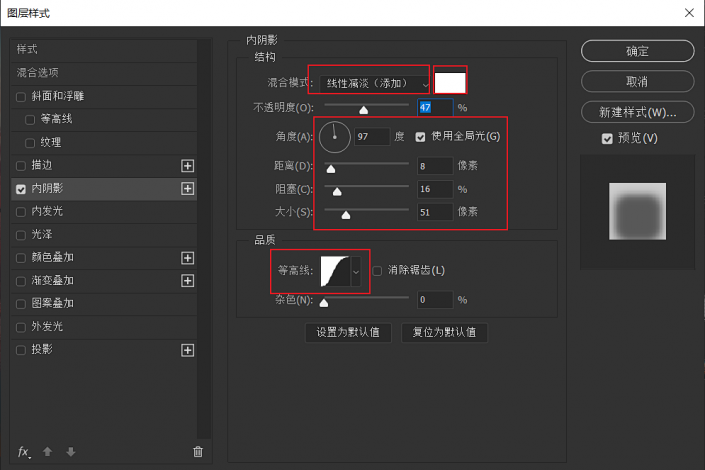This screenshot has width=705, height=470.
Task: Select 混合选项 in the styles list
Action: [x=38, y=73]
